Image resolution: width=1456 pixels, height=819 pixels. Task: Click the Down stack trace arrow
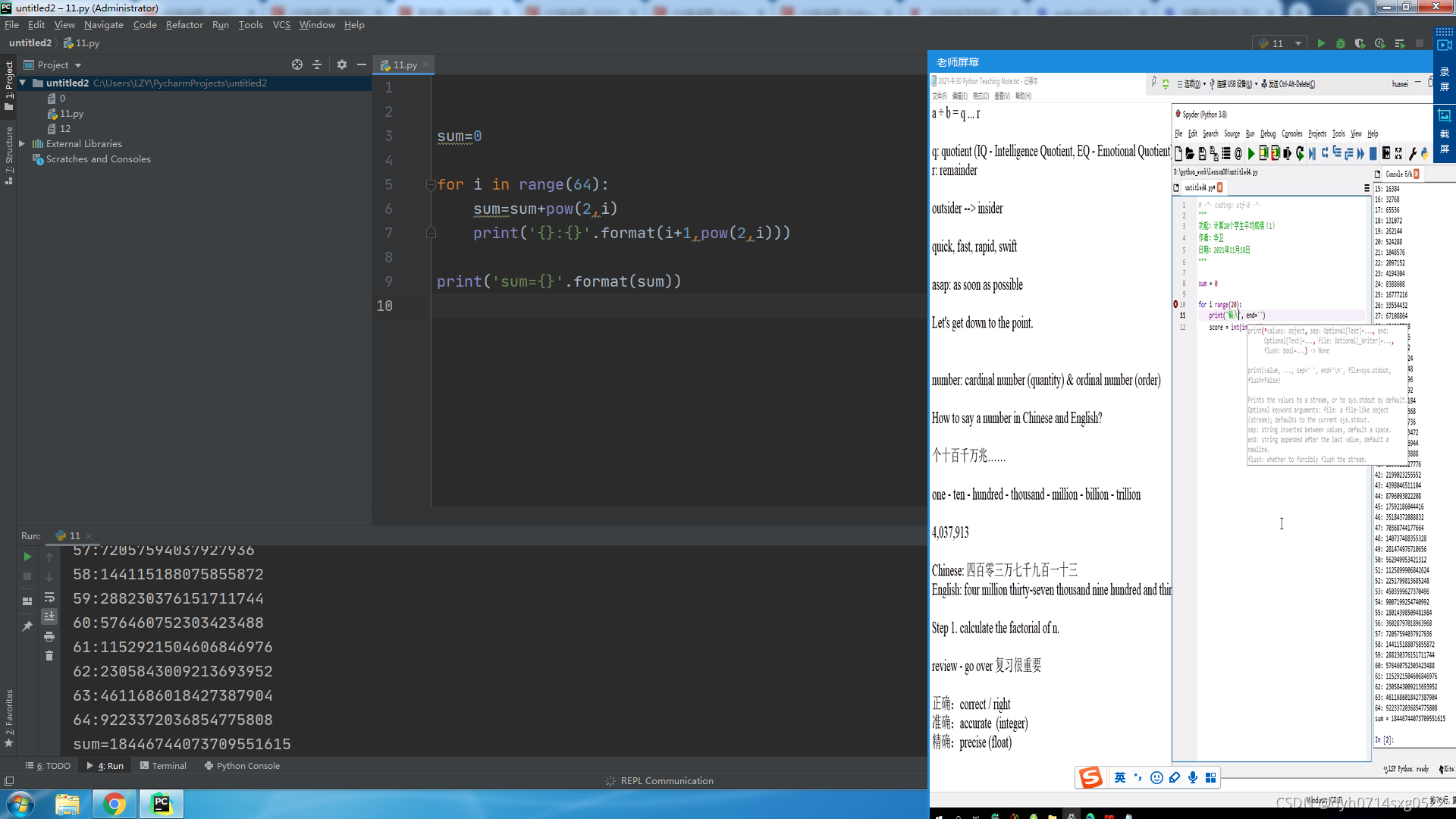[x=49, y=576]
